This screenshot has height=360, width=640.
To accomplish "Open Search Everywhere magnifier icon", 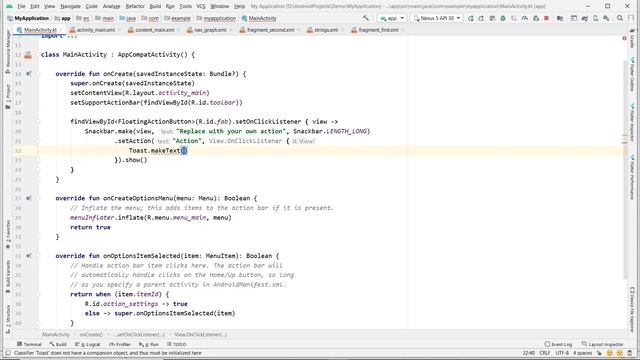I will click(620, 18).
